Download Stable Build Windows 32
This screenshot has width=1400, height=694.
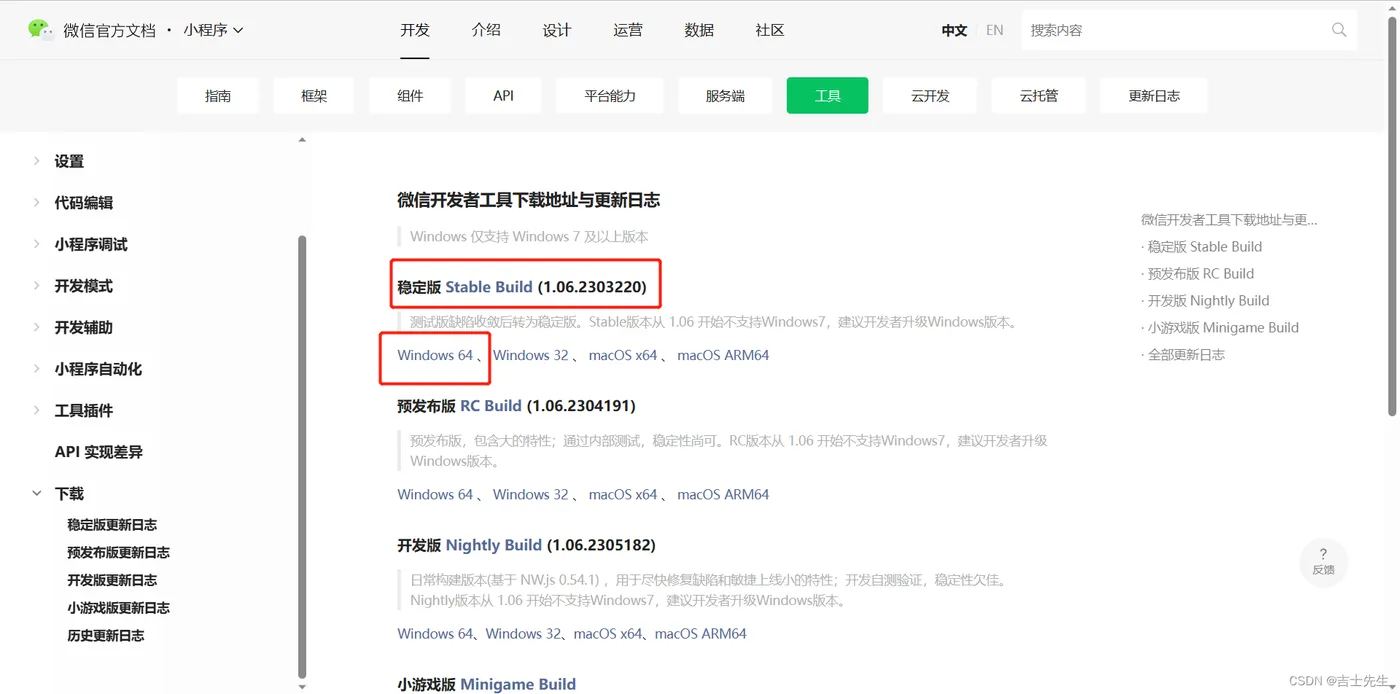530,355
